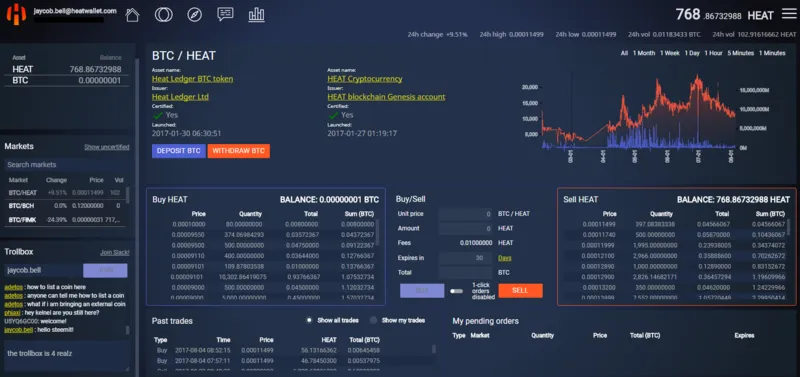Set chart range to 1 Hour
800x377 pixels.
click(x=713, y=53)
